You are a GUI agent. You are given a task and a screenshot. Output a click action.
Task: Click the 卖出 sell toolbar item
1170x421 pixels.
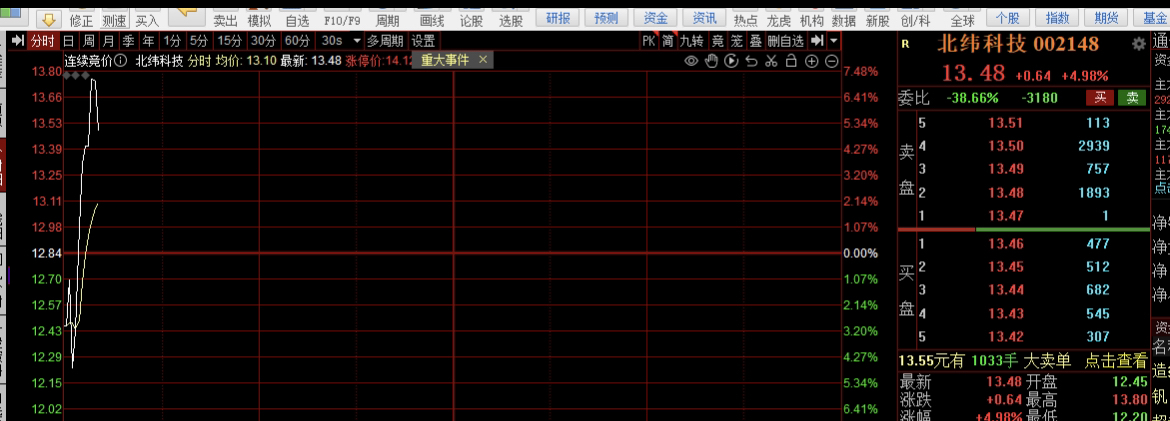coord(225,21)
